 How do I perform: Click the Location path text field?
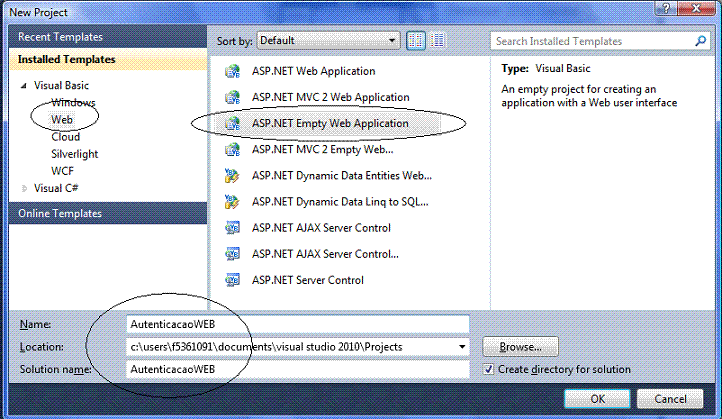291,347
